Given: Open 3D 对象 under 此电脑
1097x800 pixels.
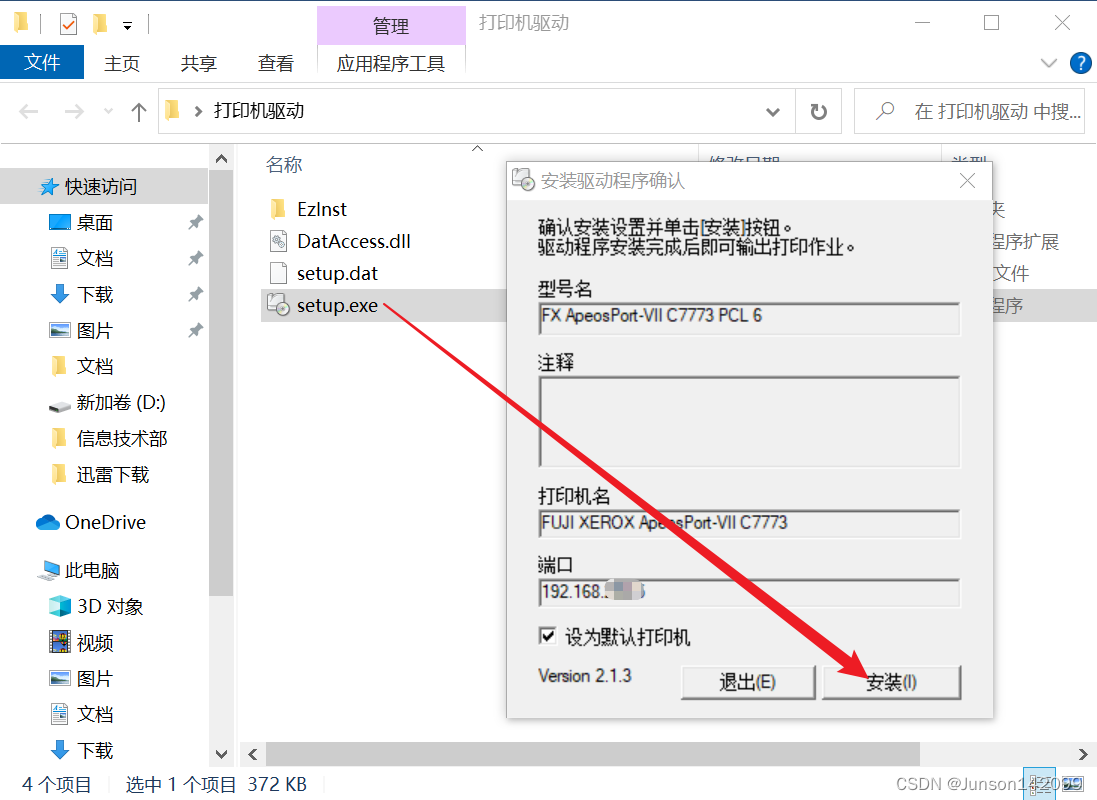Looking at the screenshot, I should pyautogui.click(x=97, y=606).
